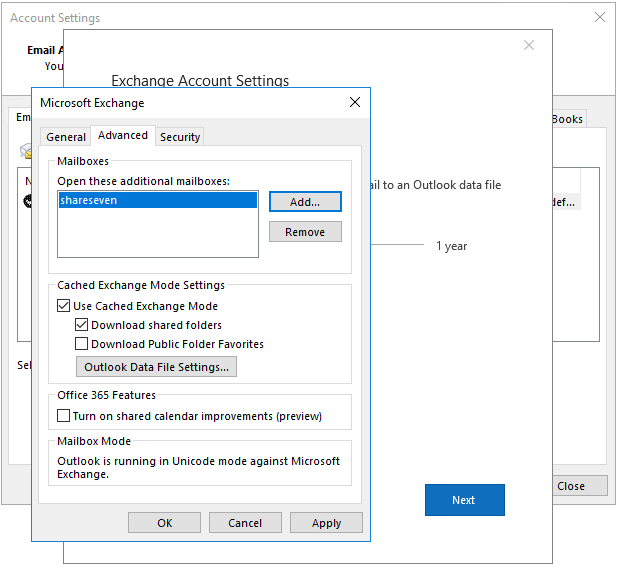The image size is (621, 580).
Task: Remove the selected mailbox
Action: point(305,232)
